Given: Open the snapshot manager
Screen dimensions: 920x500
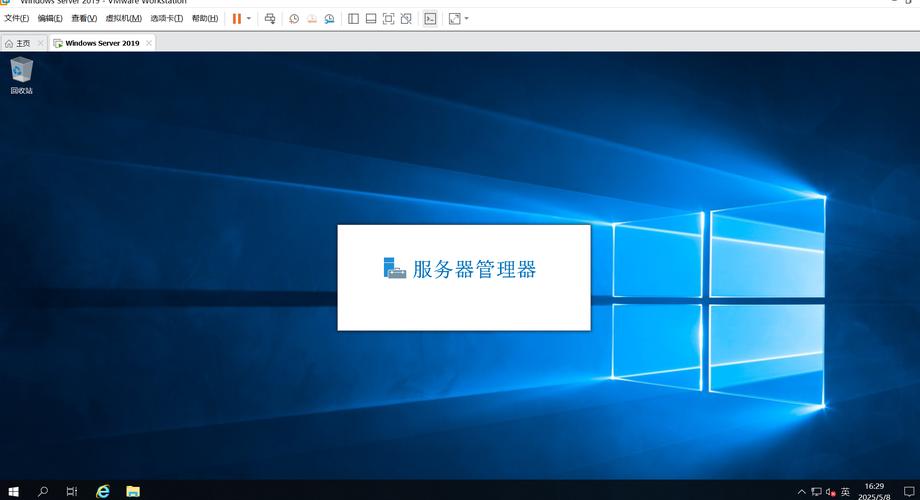Looking at the screenshot, I should (x=329, y=19).
